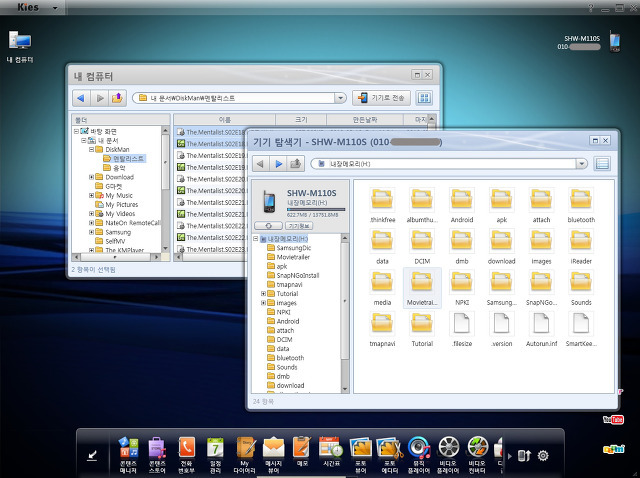
Task: Open the 메시지 뷰어 icon
Action: (273, 454)
